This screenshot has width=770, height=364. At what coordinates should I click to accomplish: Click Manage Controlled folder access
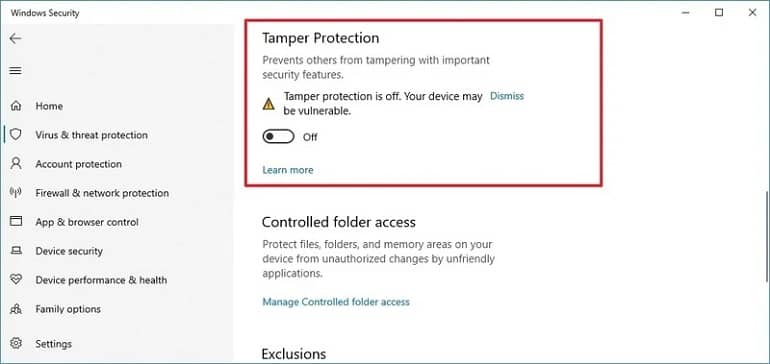click(x=336, y=302)
